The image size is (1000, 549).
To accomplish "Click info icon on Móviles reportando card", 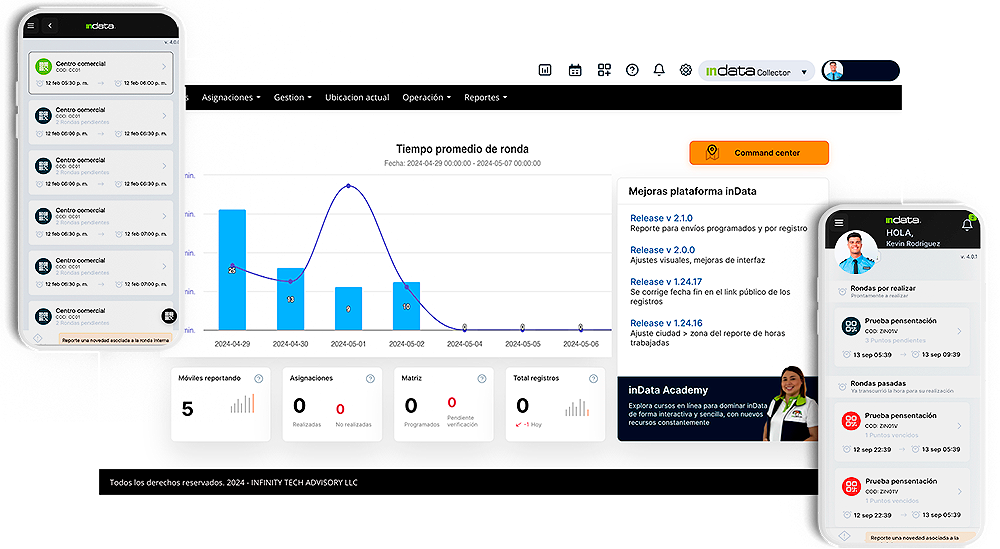I will click(x=258, y=379).
